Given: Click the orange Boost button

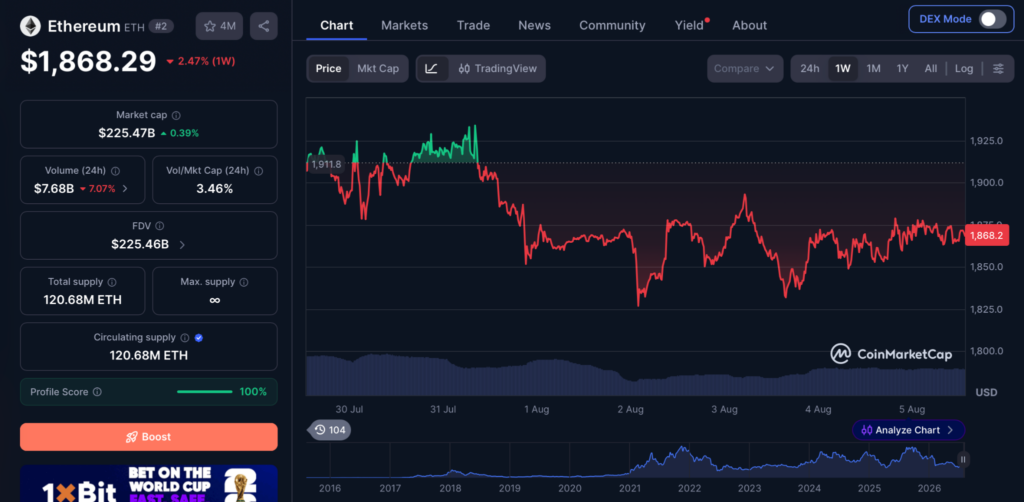Looking at the screenshot, I should (x=149, y=437).
